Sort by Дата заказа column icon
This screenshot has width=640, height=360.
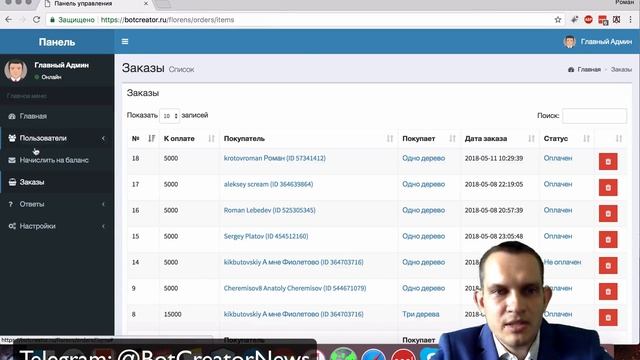pyautogui.click(x=531, y=139)
